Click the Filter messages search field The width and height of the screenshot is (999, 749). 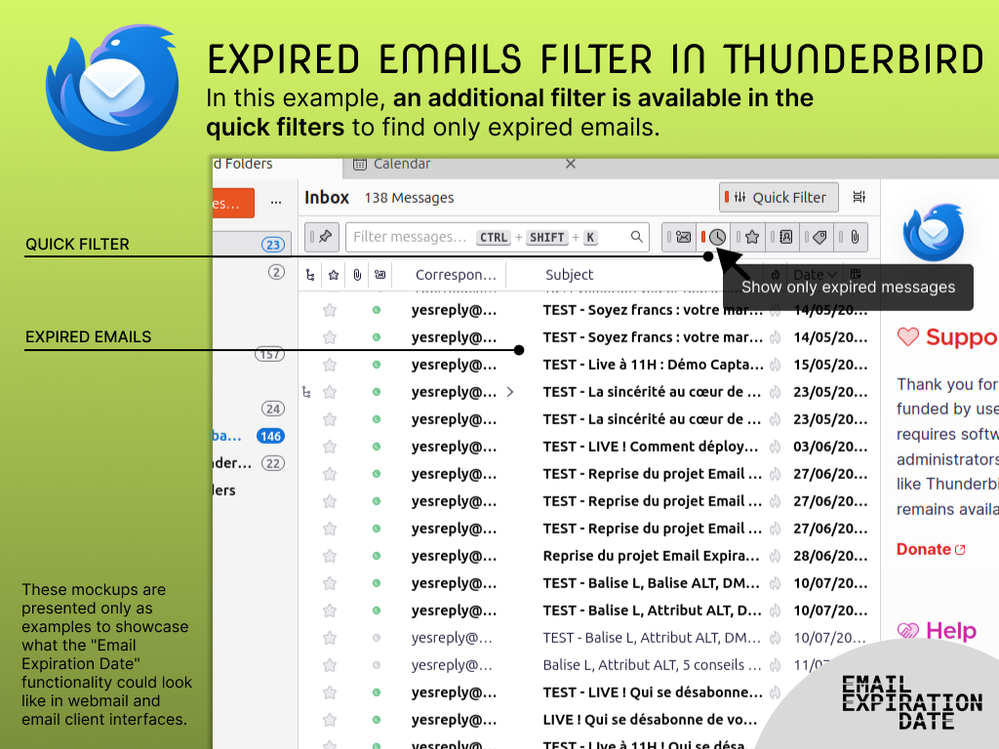coord(497,237)
